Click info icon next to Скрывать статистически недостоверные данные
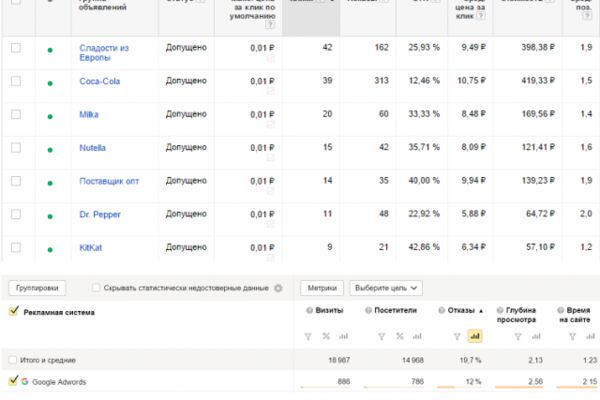This screenshot has width=600, height=400. tap(279, 288)
